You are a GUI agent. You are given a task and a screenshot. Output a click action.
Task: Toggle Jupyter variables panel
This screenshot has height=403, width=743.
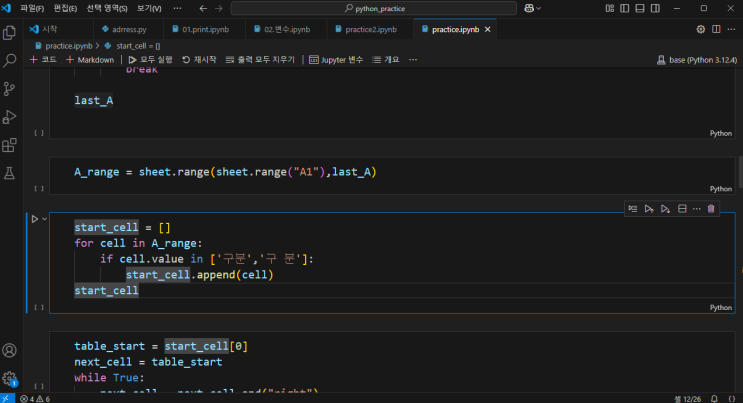(x=336, y=60)
